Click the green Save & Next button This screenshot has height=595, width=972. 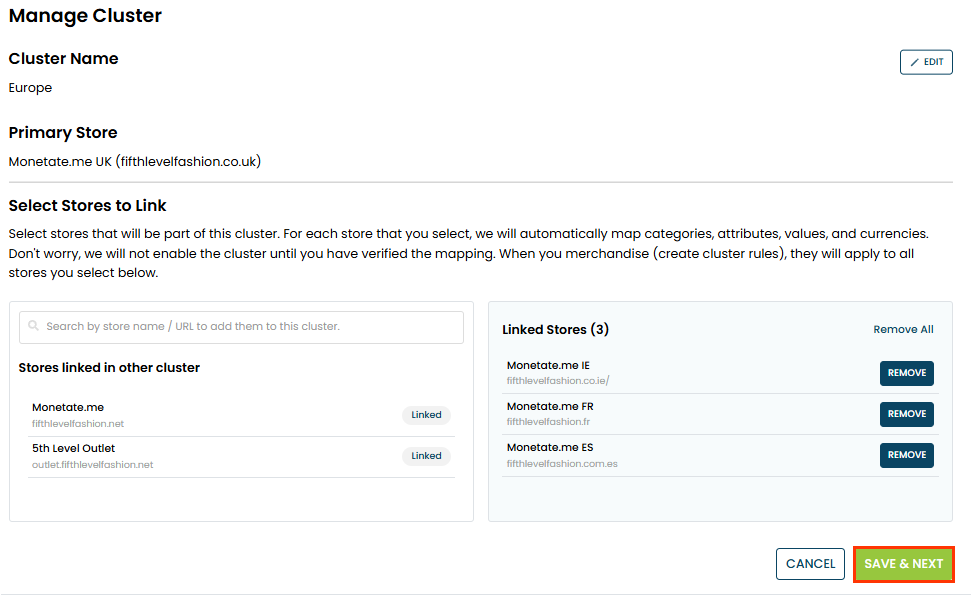click(x=903, y=564)
